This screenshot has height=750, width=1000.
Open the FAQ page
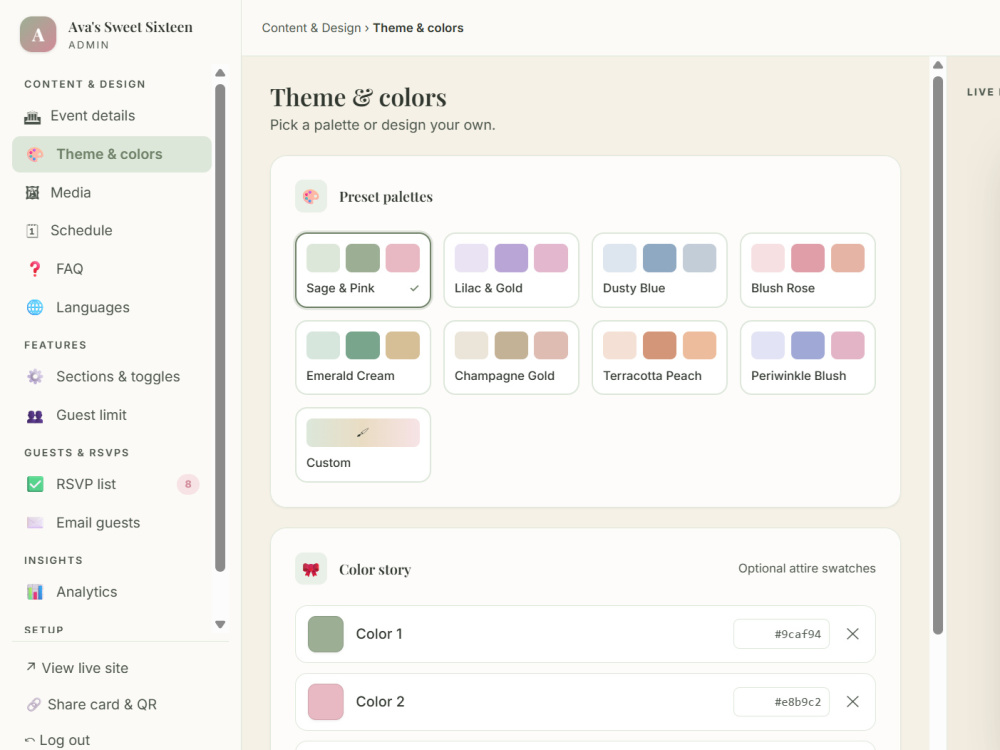point(112,269)
